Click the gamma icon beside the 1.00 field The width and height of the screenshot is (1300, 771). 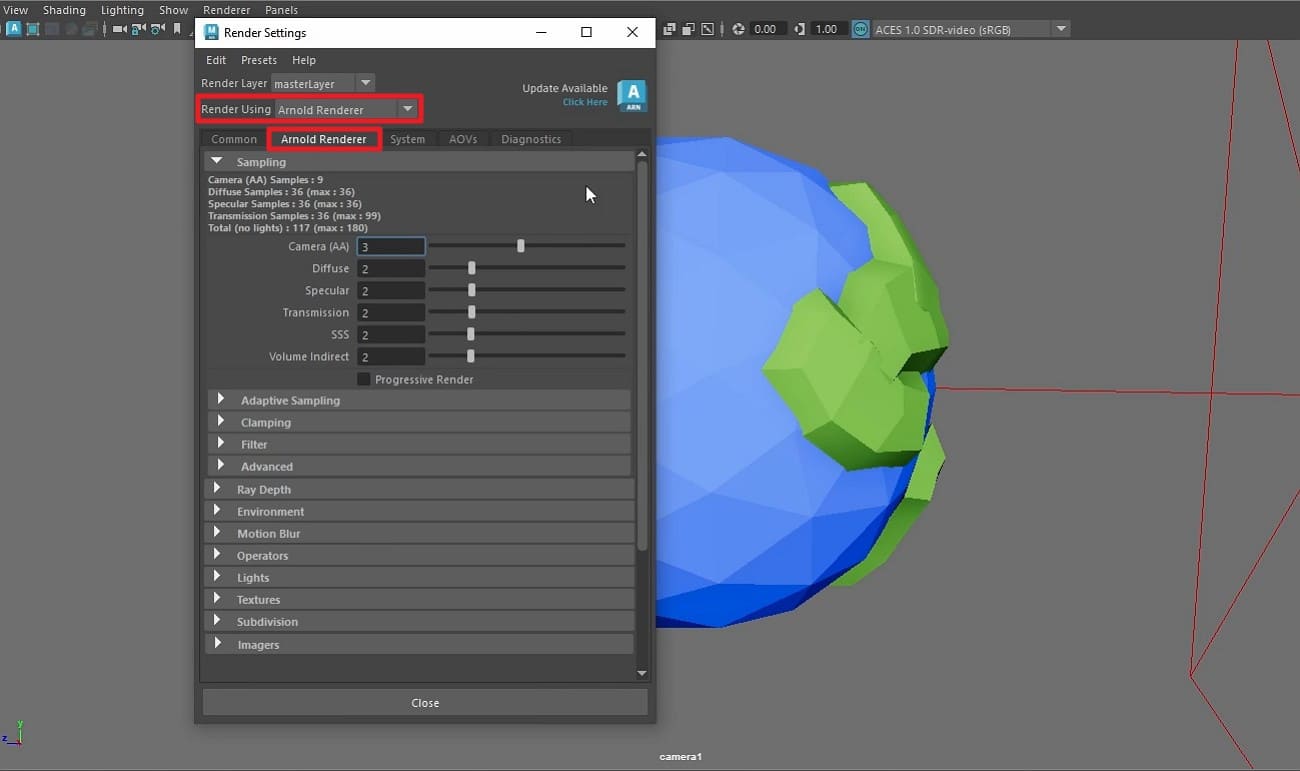click(798, 29)
